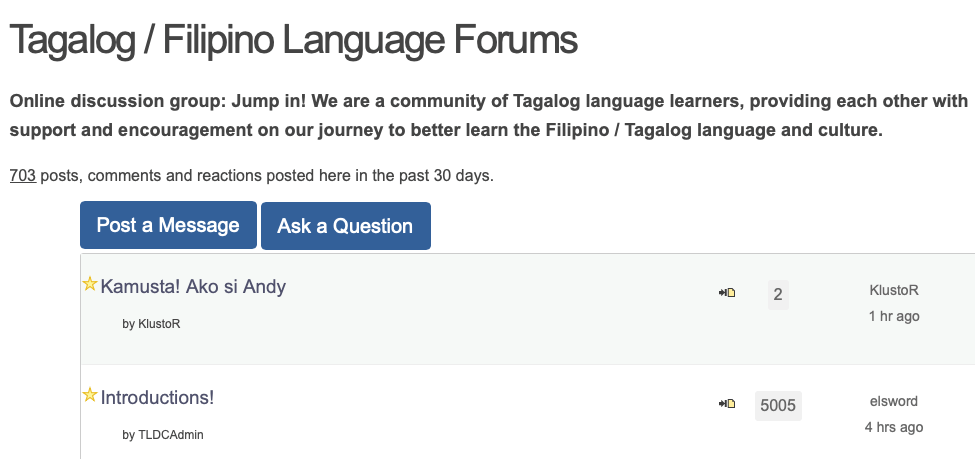Click the reply count badge showing 2
This screenshot has height=459, width=975.
[778, 295]
